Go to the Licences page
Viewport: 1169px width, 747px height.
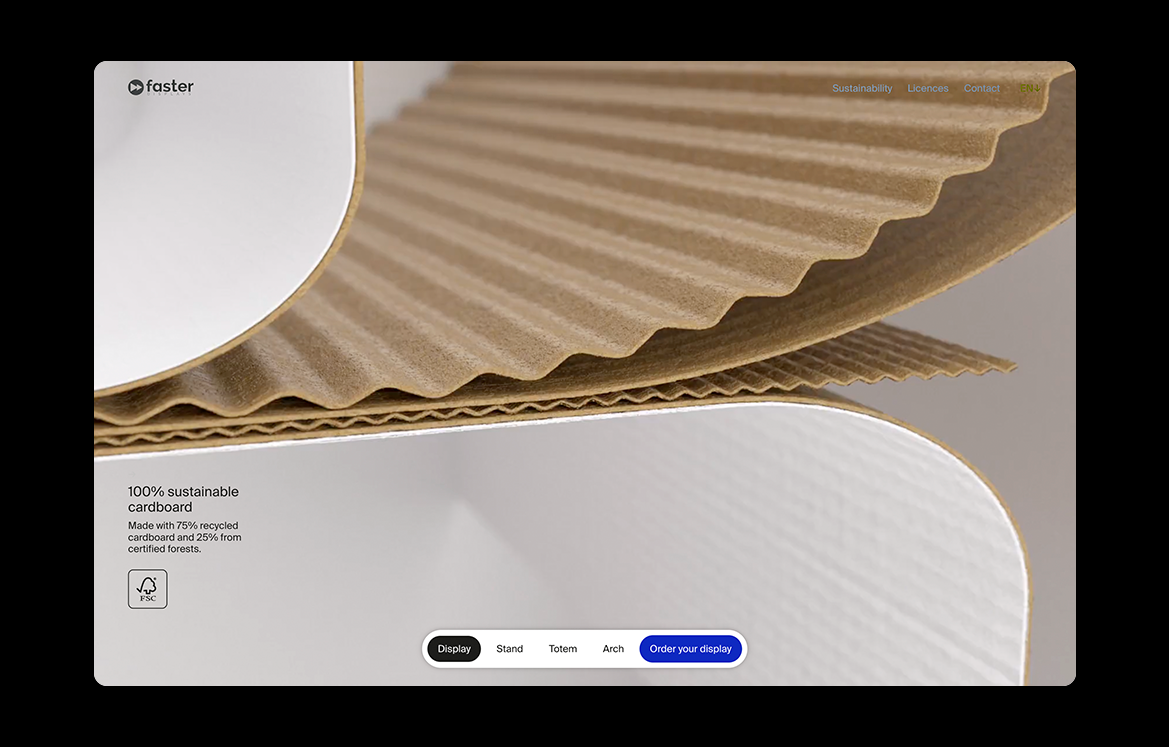pos(928,89)
